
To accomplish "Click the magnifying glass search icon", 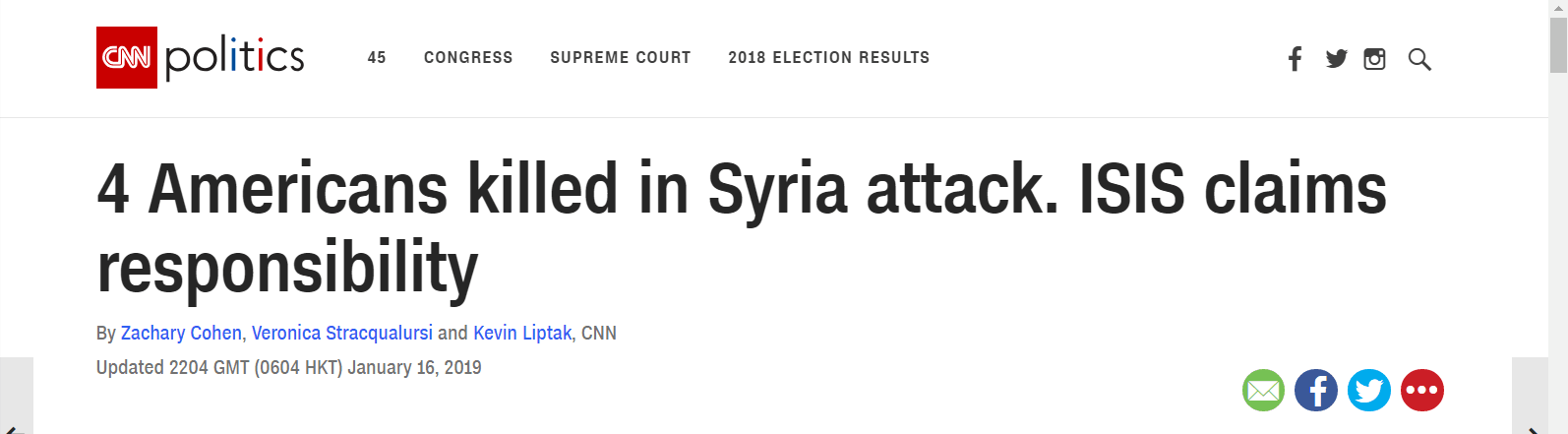I will (1418, 59).
